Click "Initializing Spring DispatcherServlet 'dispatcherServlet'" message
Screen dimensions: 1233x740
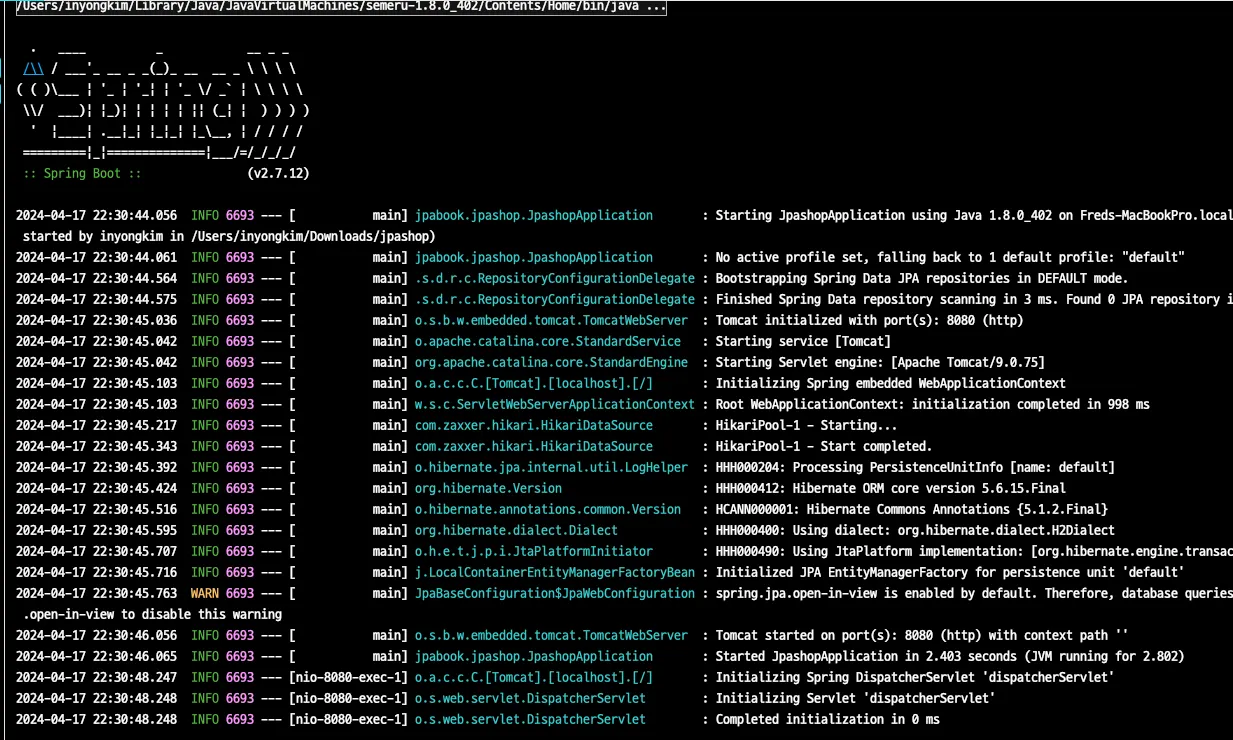(915, 677)
